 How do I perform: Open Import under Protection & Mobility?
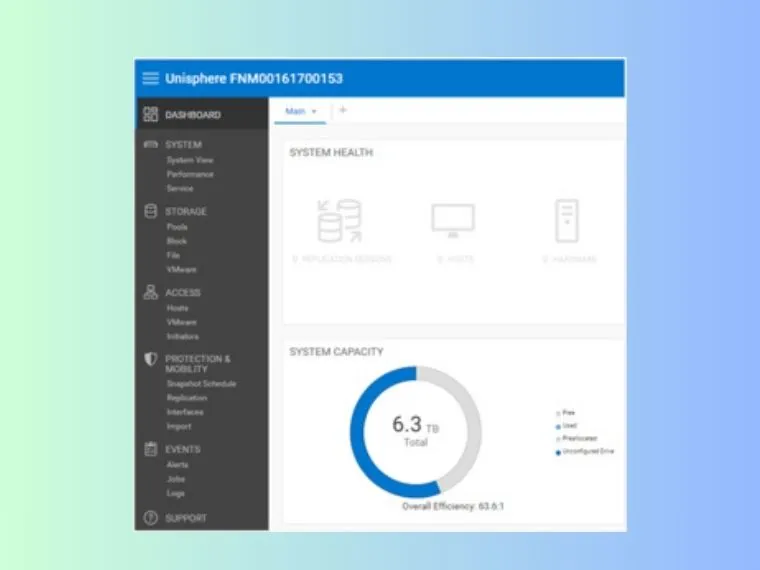(x=179, y=426)
